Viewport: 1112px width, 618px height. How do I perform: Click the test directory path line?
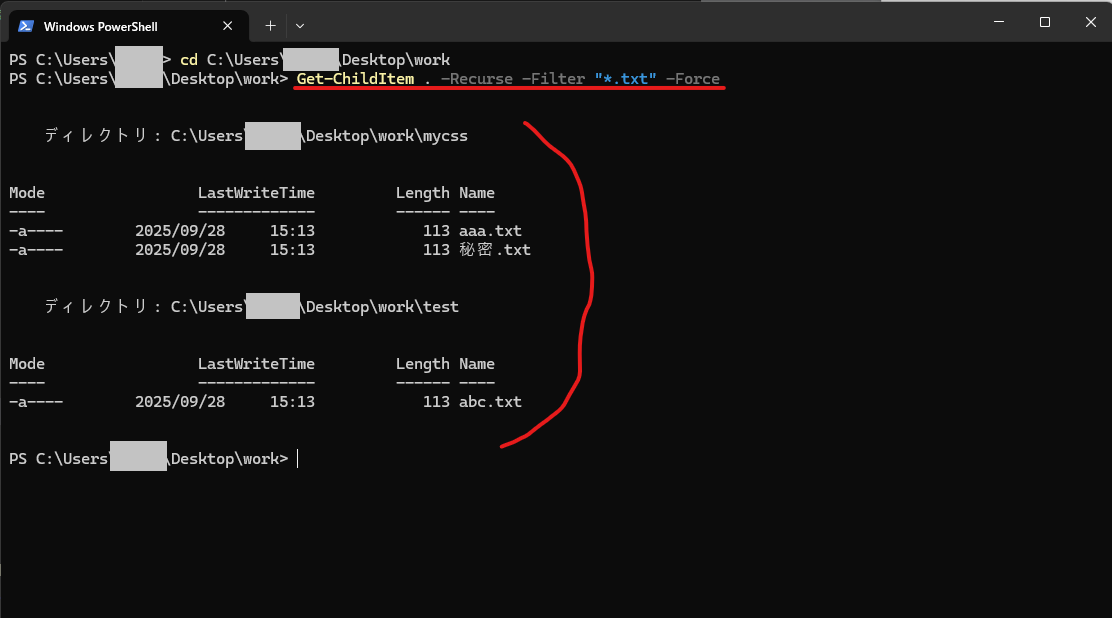pyautogui.click(x=251, y=307)
